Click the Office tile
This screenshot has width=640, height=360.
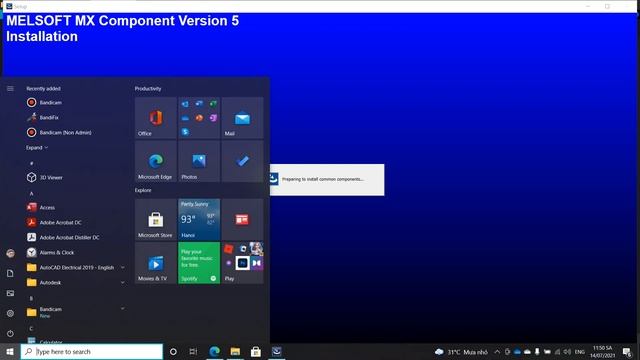click(x=156, y=118)
